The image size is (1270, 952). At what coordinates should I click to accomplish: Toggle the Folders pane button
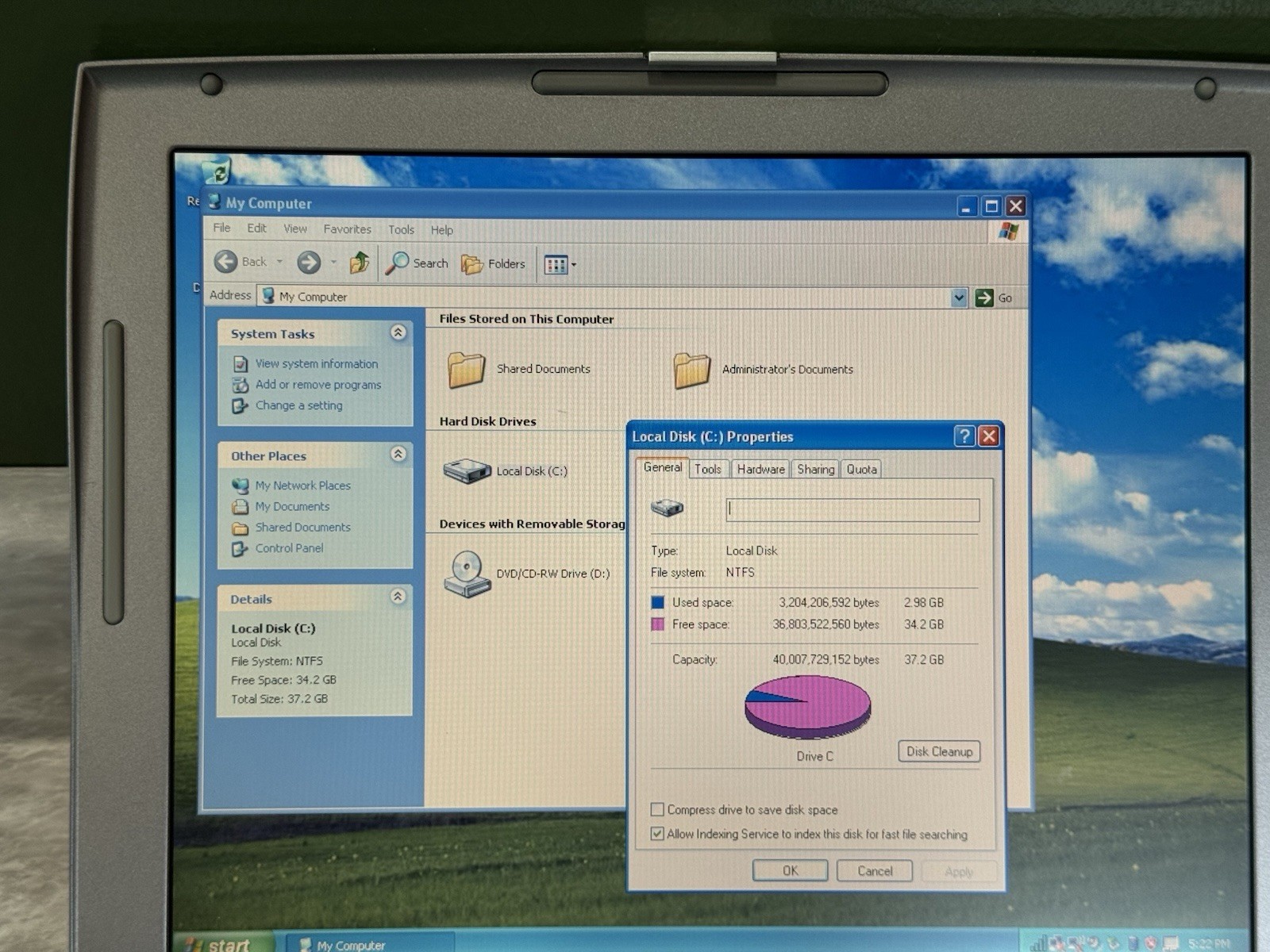(493, 263)
